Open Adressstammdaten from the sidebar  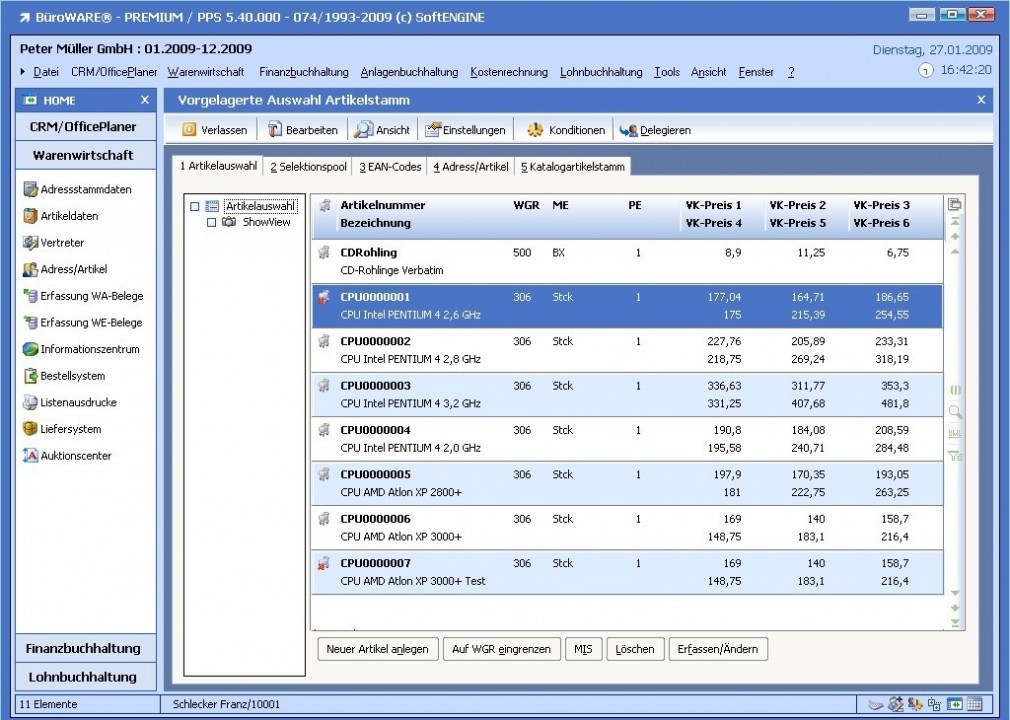pos(77,189)
